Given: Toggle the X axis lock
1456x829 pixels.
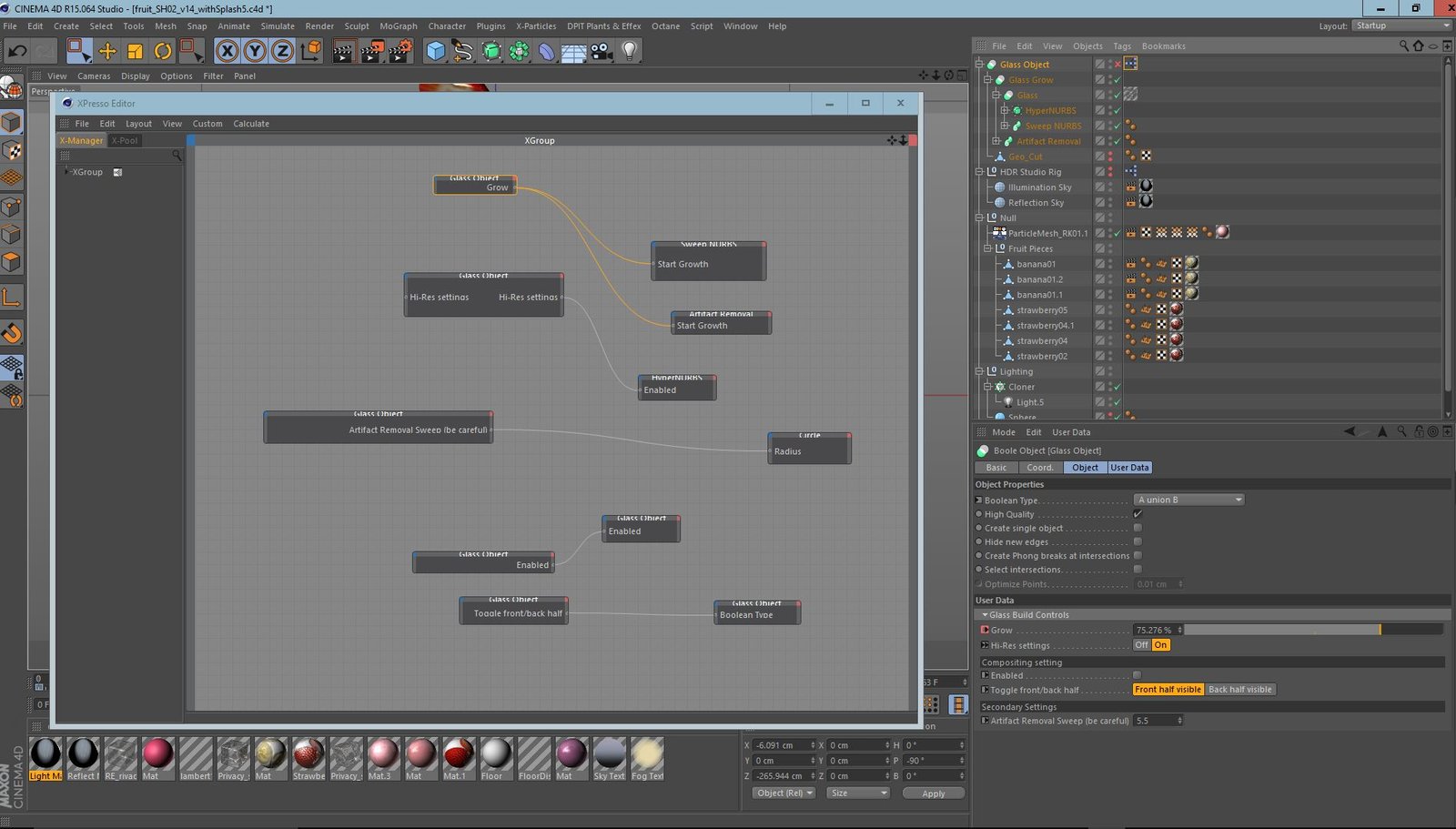Looking at the screenshot, I should coord(227,51).
